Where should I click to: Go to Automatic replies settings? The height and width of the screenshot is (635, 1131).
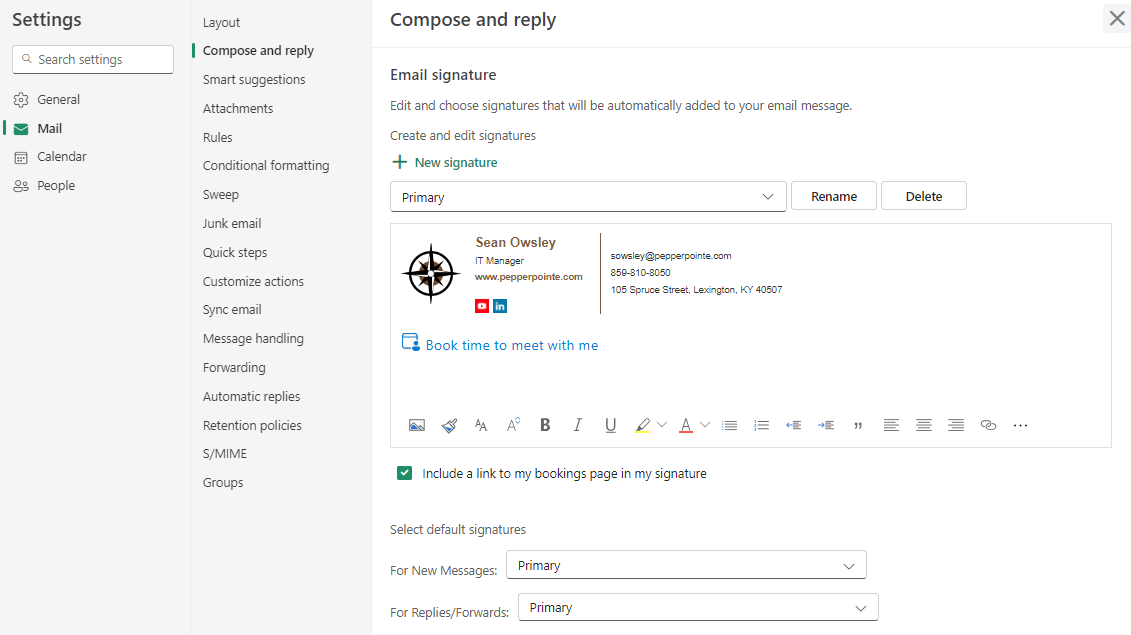[x=251, y=396]
